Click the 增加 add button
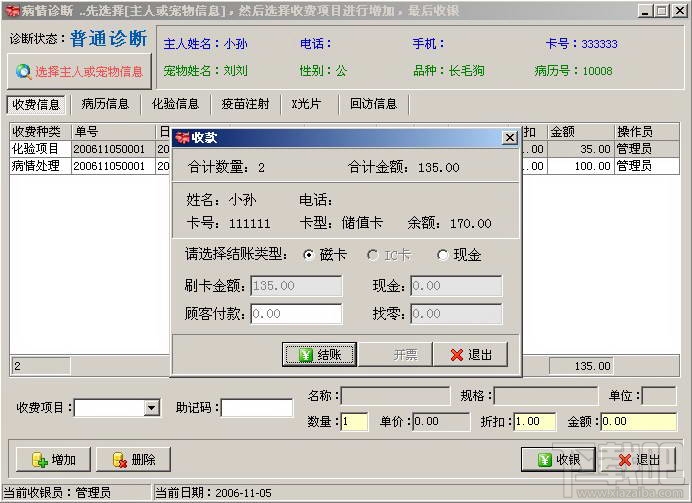 [53, 460]
